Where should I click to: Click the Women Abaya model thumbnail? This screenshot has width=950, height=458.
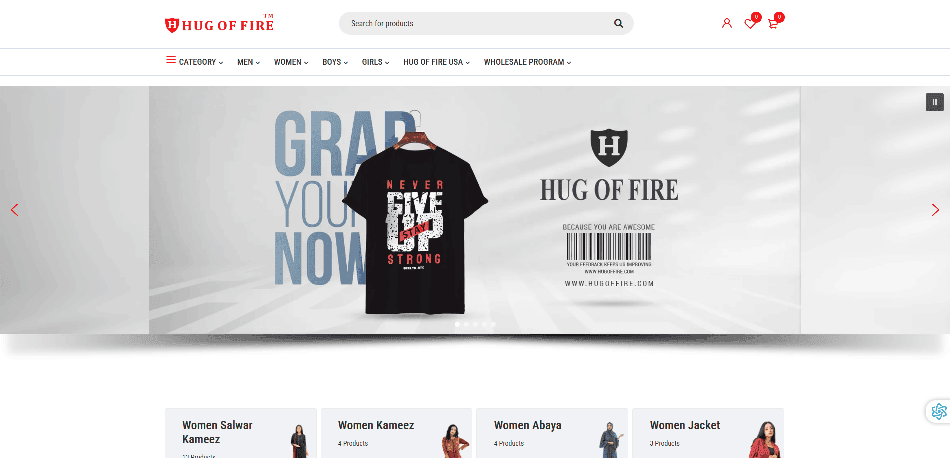610,440
